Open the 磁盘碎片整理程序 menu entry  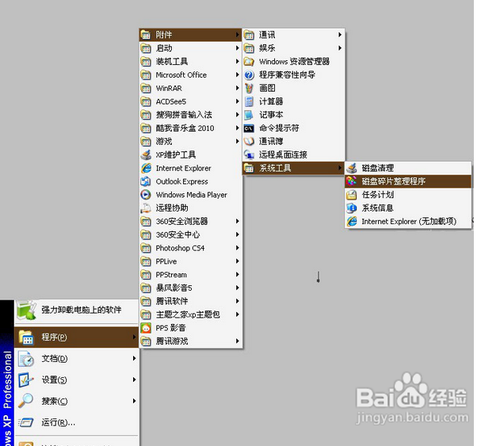408,181
